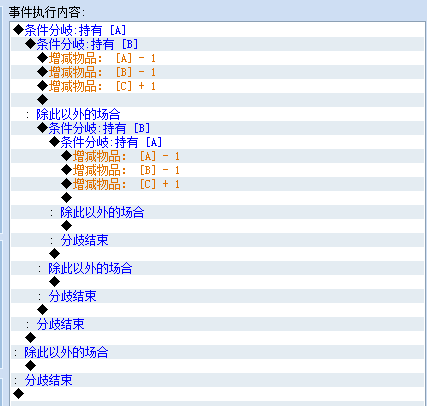
Task: Select the innermost 条件分歧:持有 [A] command
Action: click(217, 142)
